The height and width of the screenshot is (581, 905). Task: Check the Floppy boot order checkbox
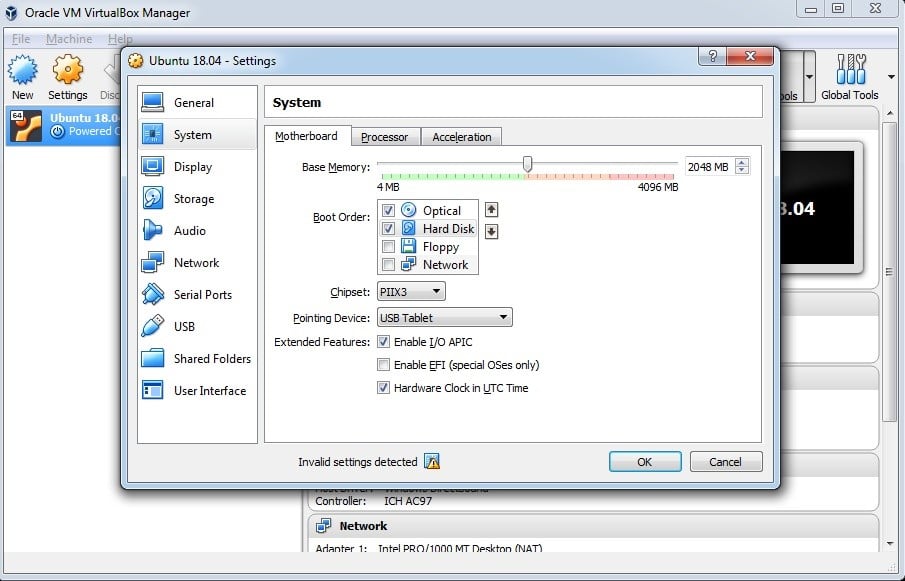tap(388, 247)
